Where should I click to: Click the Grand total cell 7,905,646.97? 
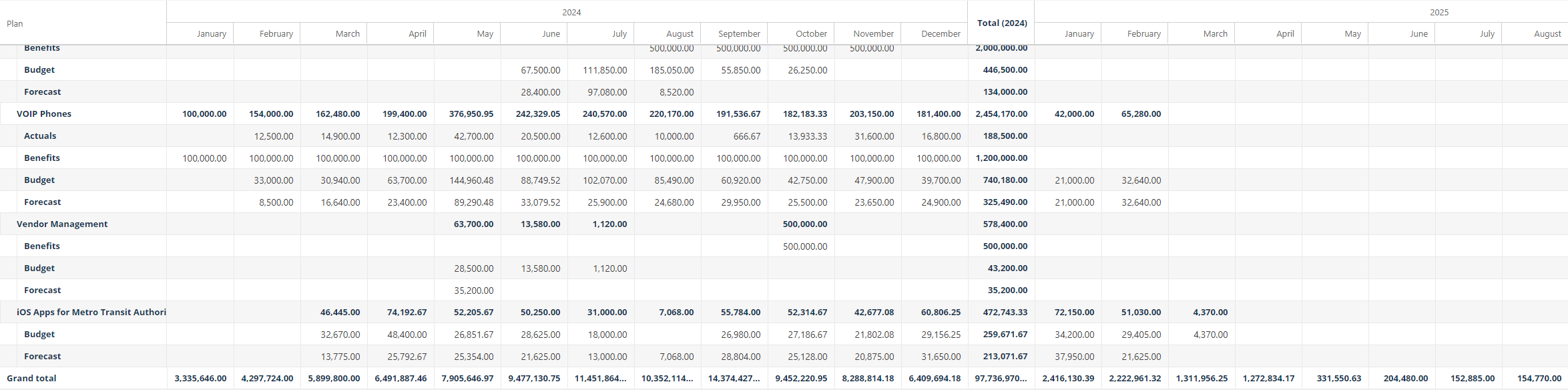(x=467, y=378)
